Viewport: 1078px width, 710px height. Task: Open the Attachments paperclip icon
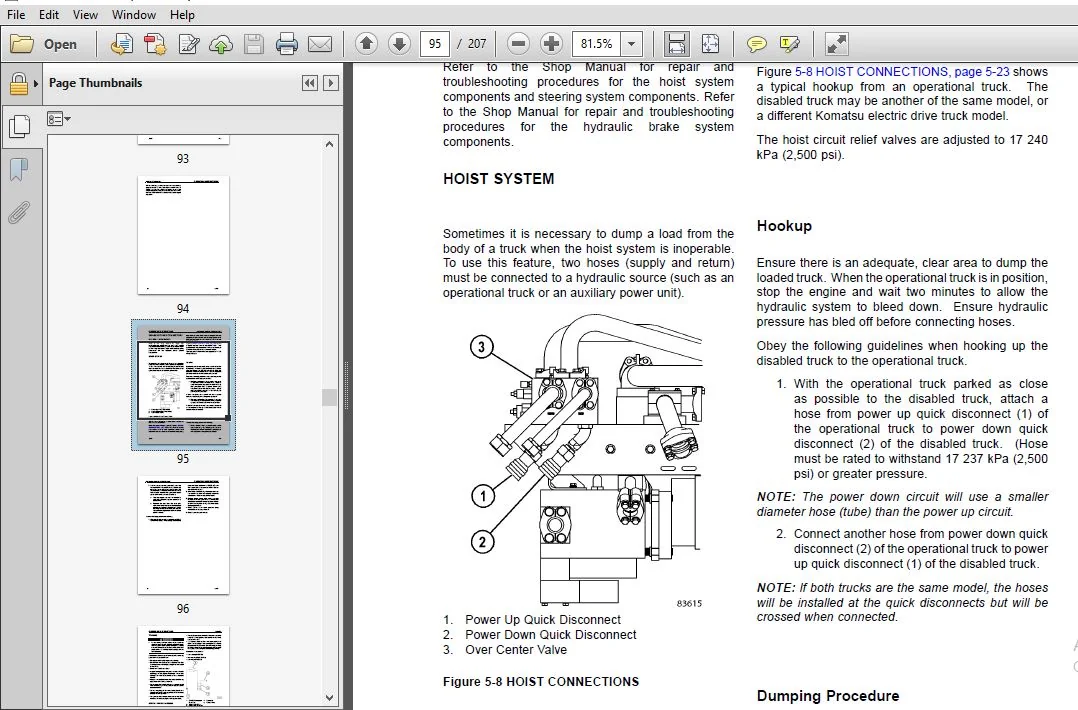coord(19,213)
